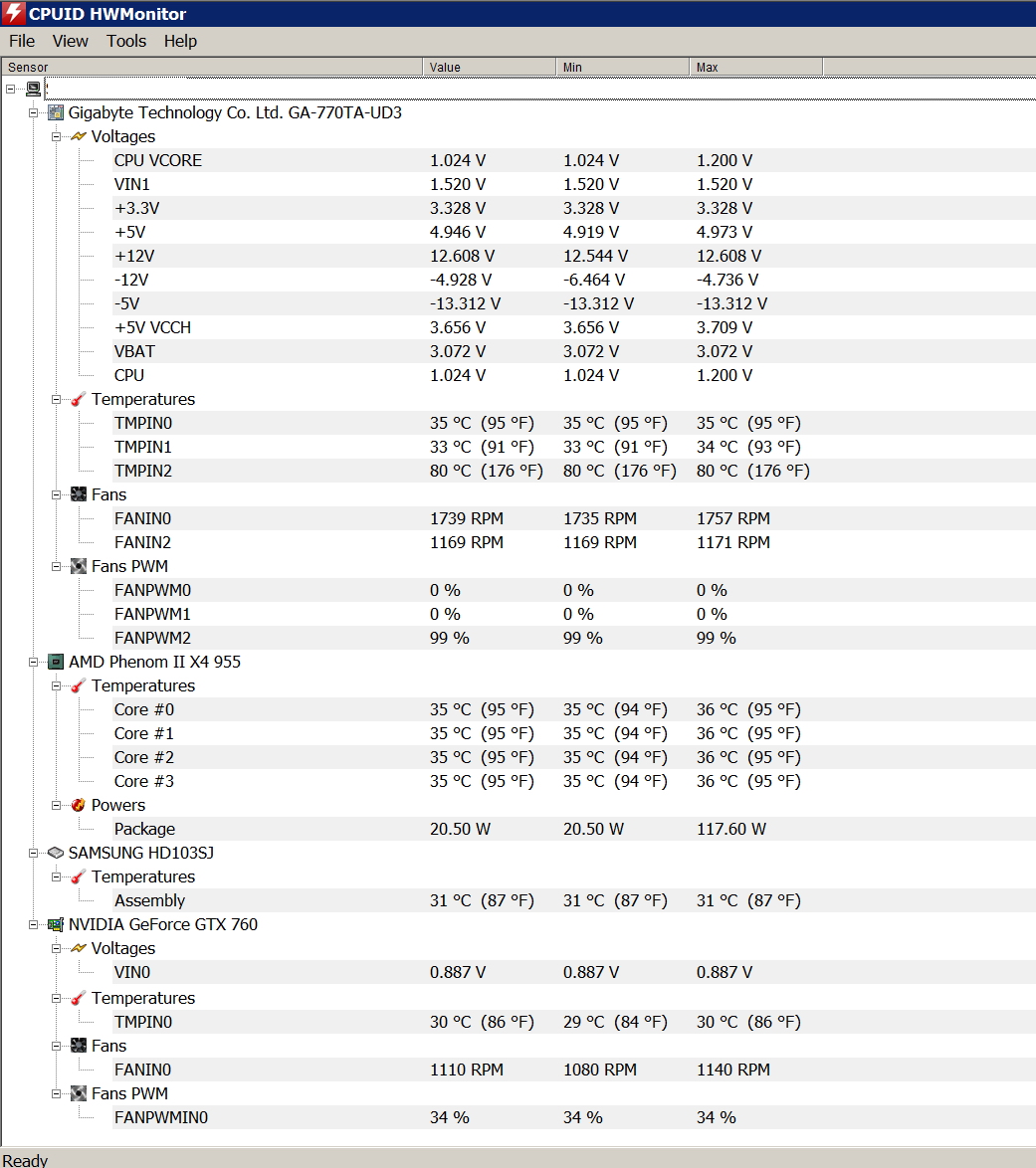Click the GTX 760 Voltages lightning icon
The width and height of the screenshot is (1036, 1168).
79,948
